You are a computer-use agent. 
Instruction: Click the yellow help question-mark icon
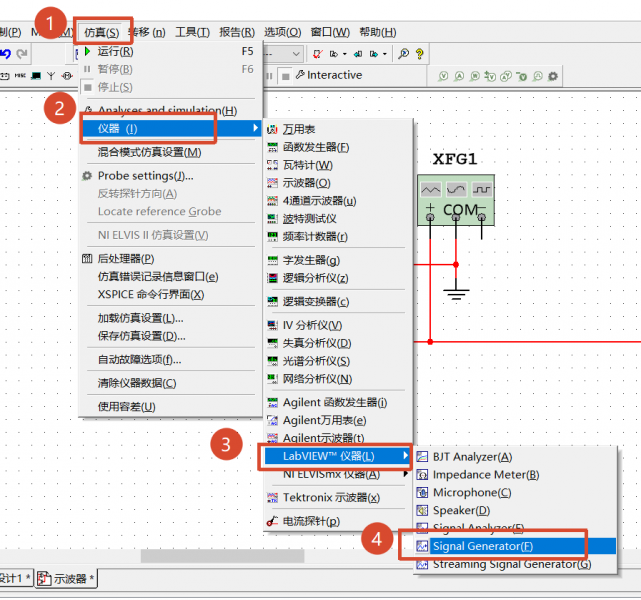click(419, 54)
